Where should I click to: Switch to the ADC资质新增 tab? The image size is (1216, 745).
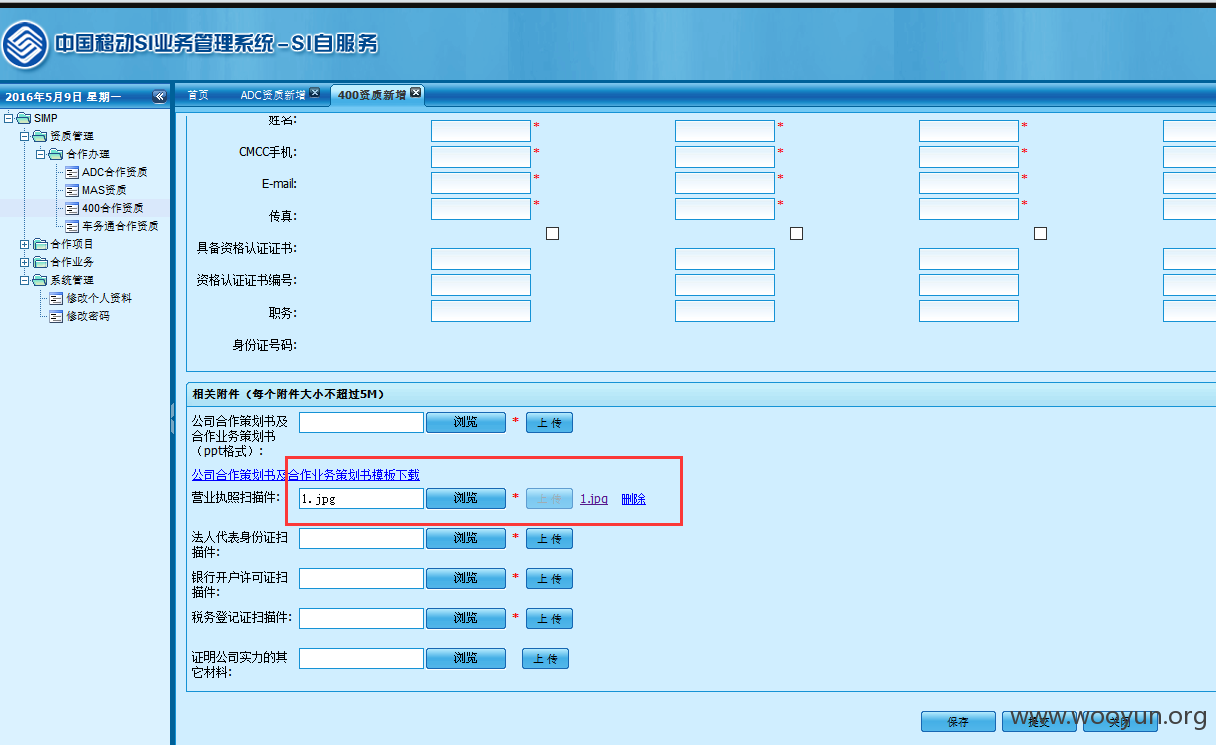[273, 95]
